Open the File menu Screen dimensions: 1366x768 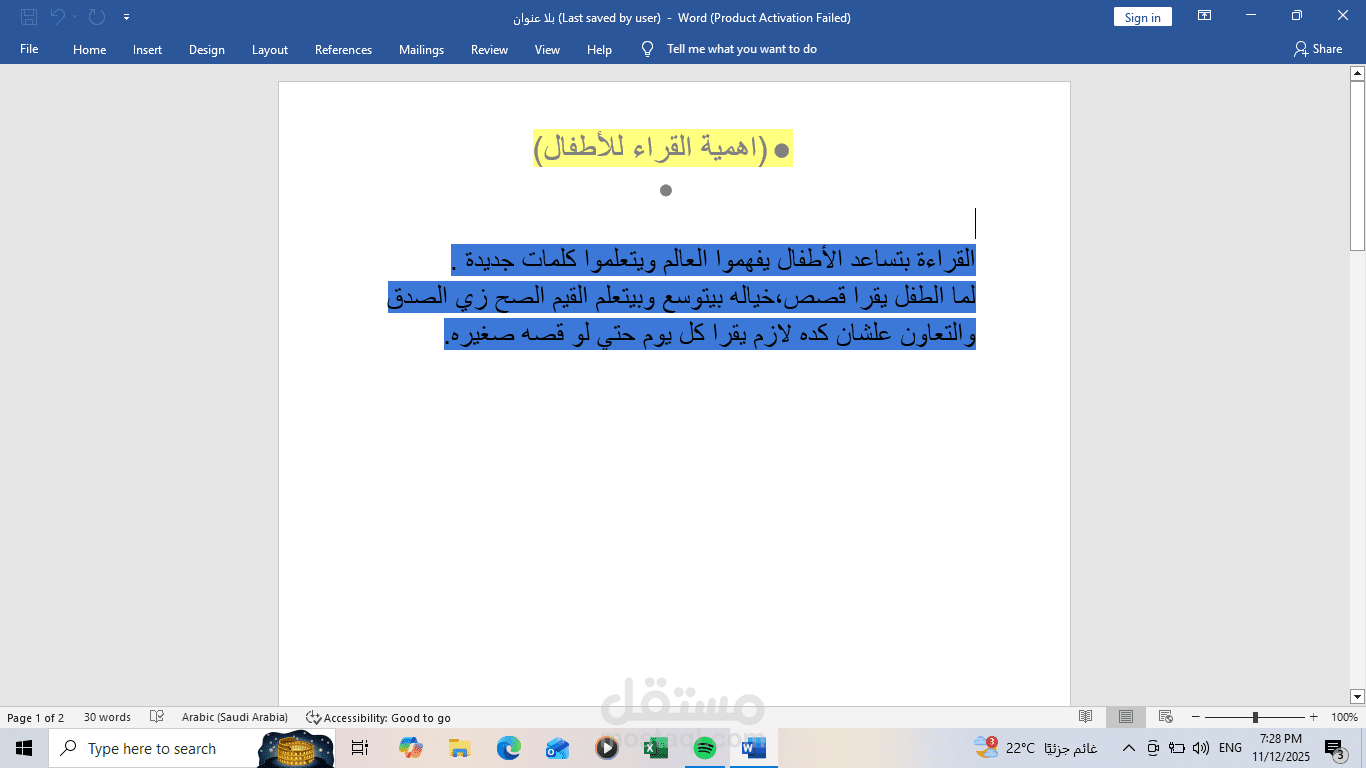(29, 49)
